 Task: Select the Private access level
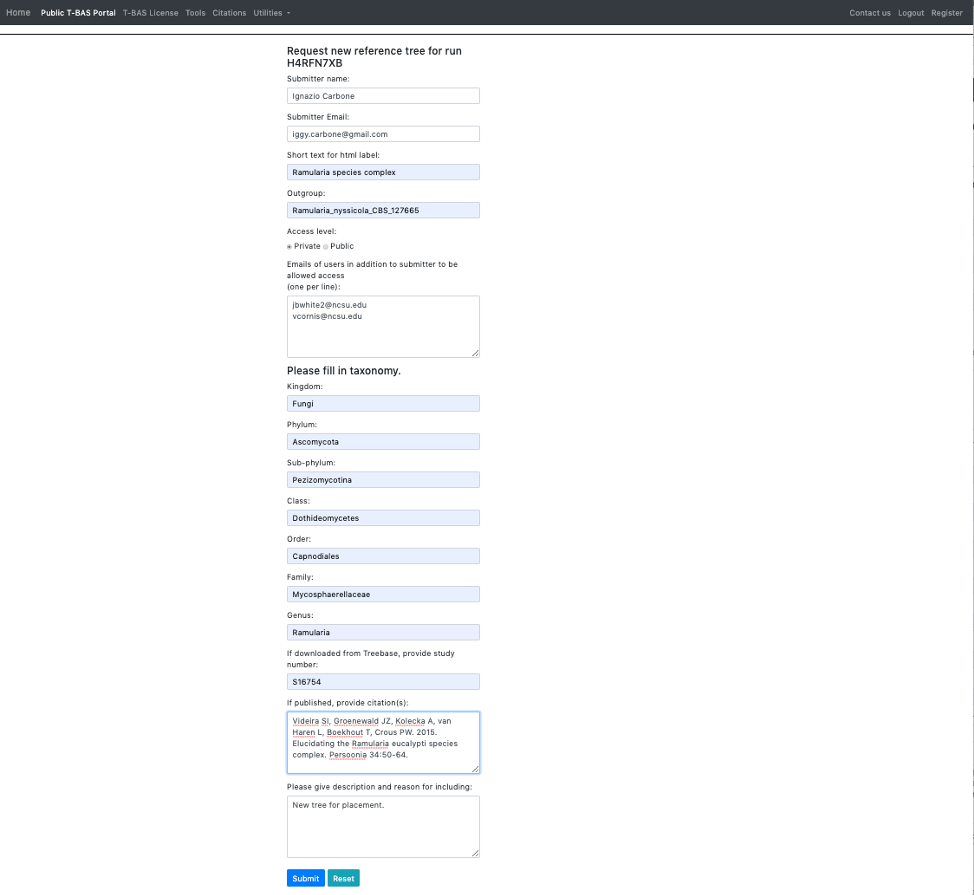289,247
